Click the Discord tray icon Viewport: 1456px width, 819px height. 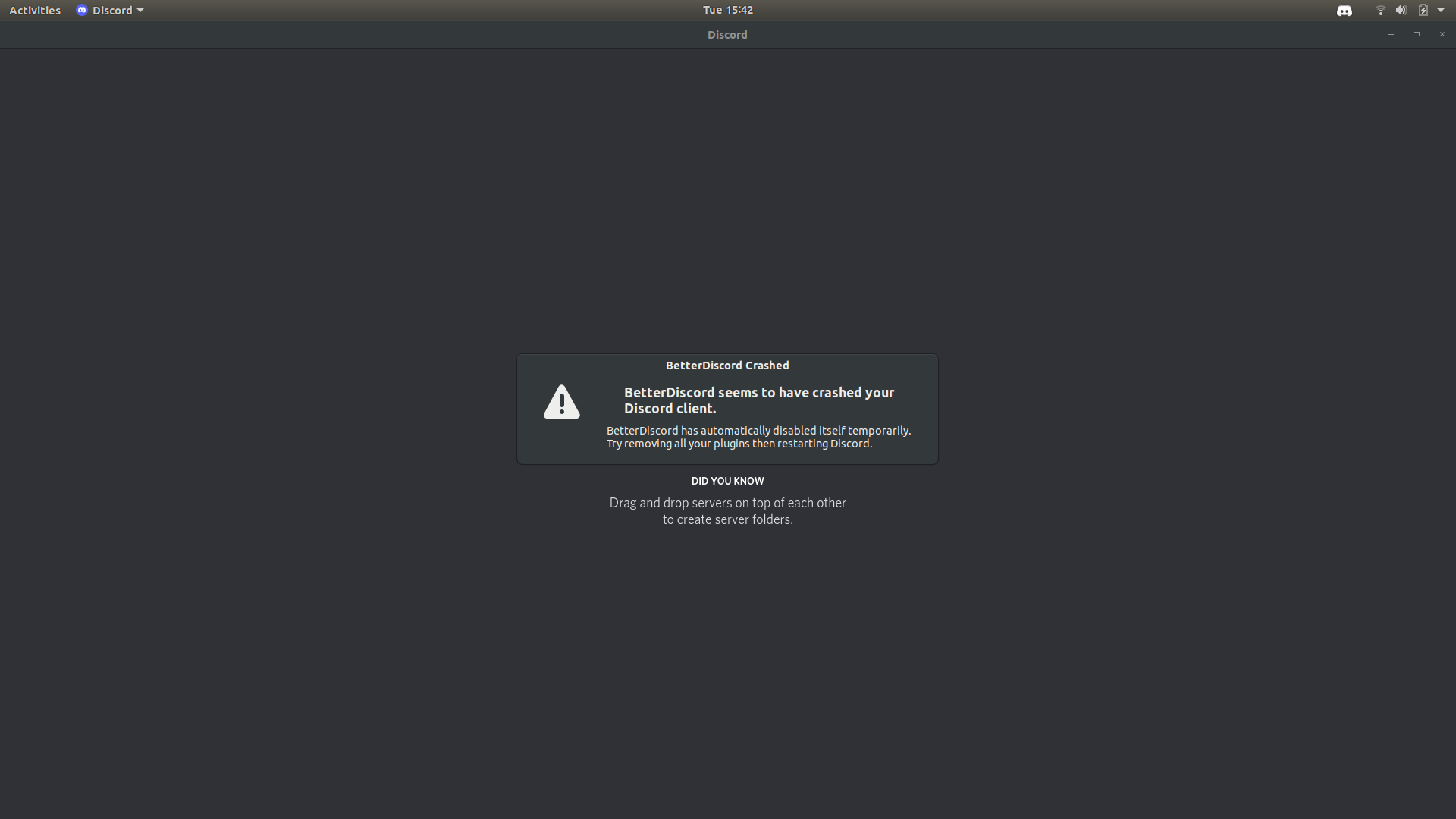[x=1344, y=10]
